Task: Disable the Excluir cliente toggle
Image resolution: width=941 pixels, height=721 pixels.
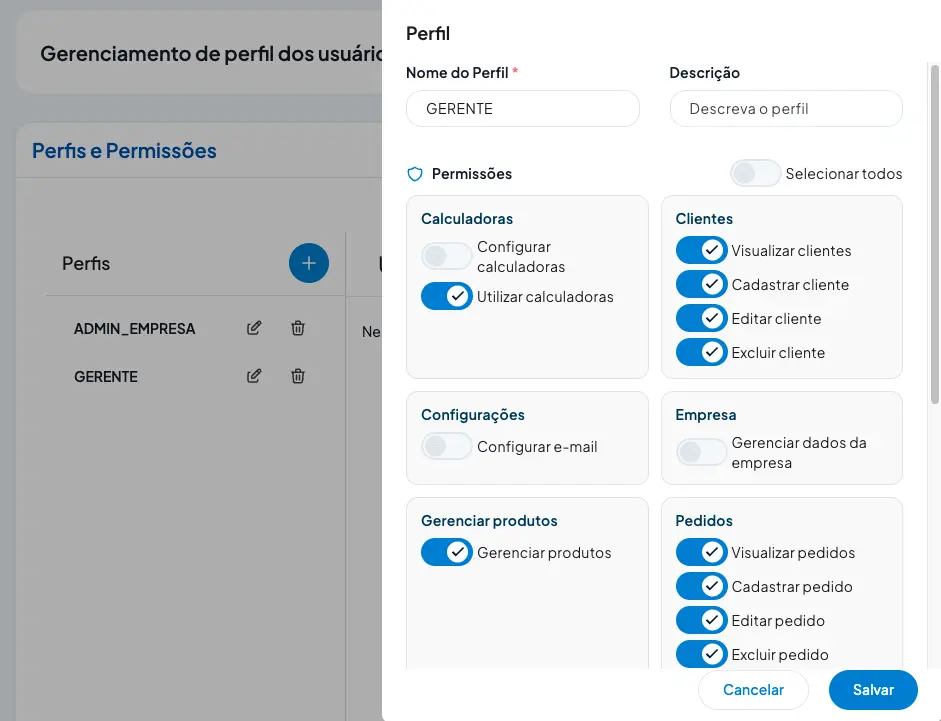Action: point(701,352)
